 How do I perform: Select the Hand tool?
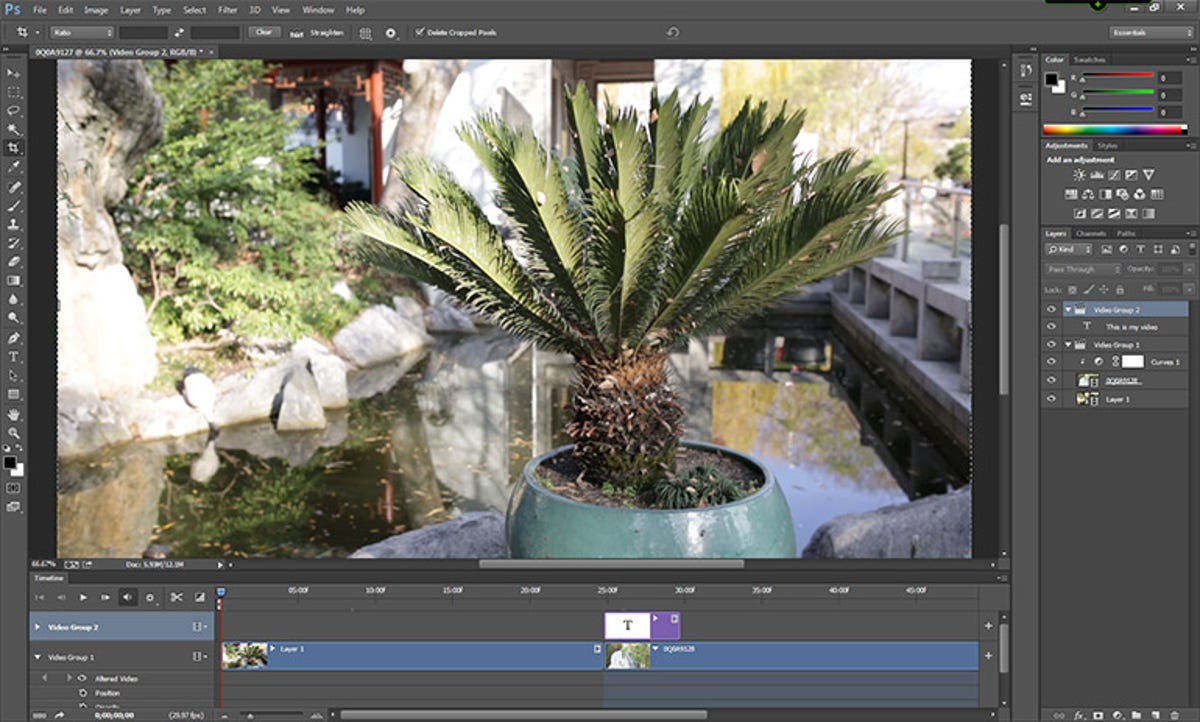(x=14, y=414)
